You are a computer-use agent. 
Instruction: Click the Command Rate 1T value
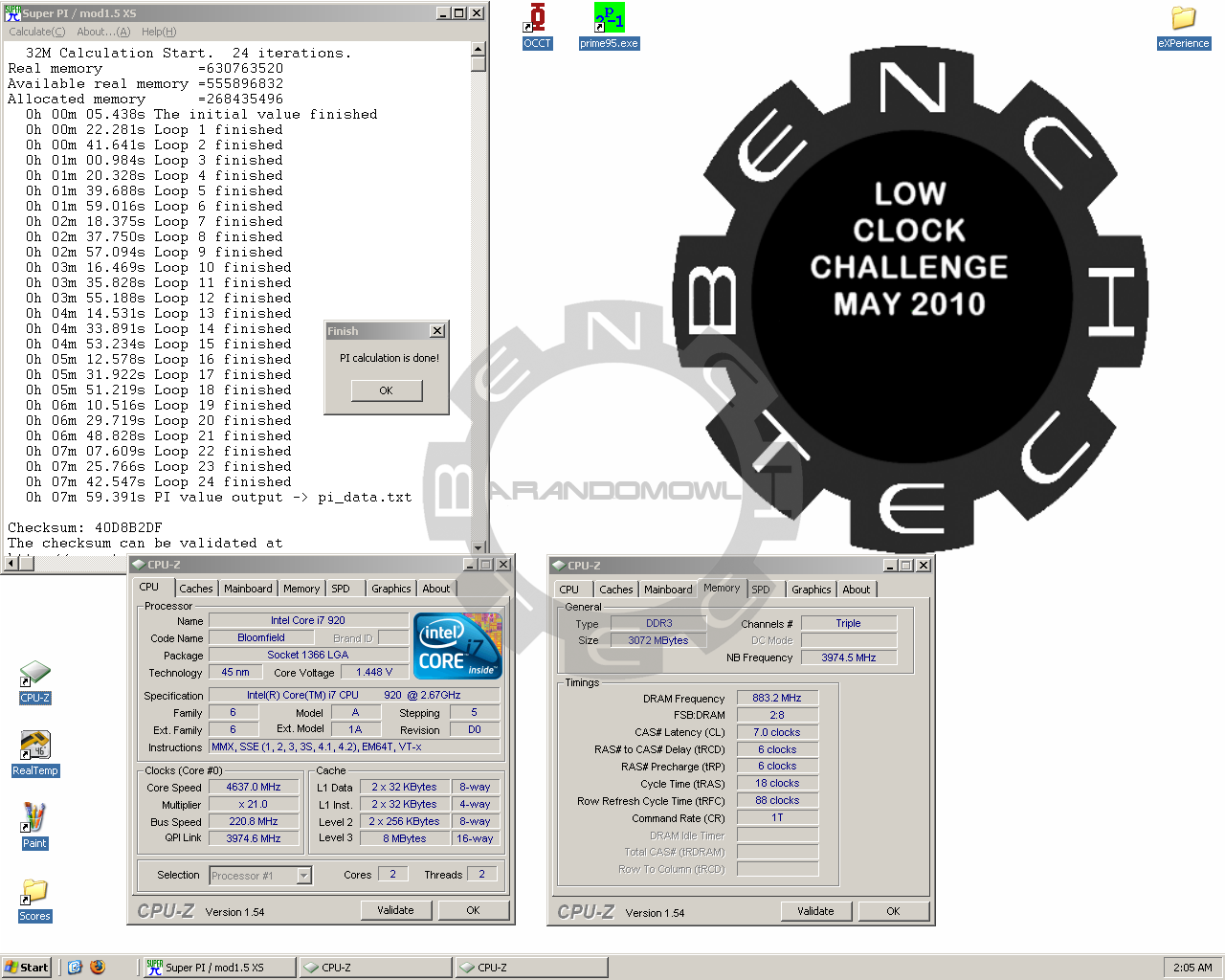(777, 817)
